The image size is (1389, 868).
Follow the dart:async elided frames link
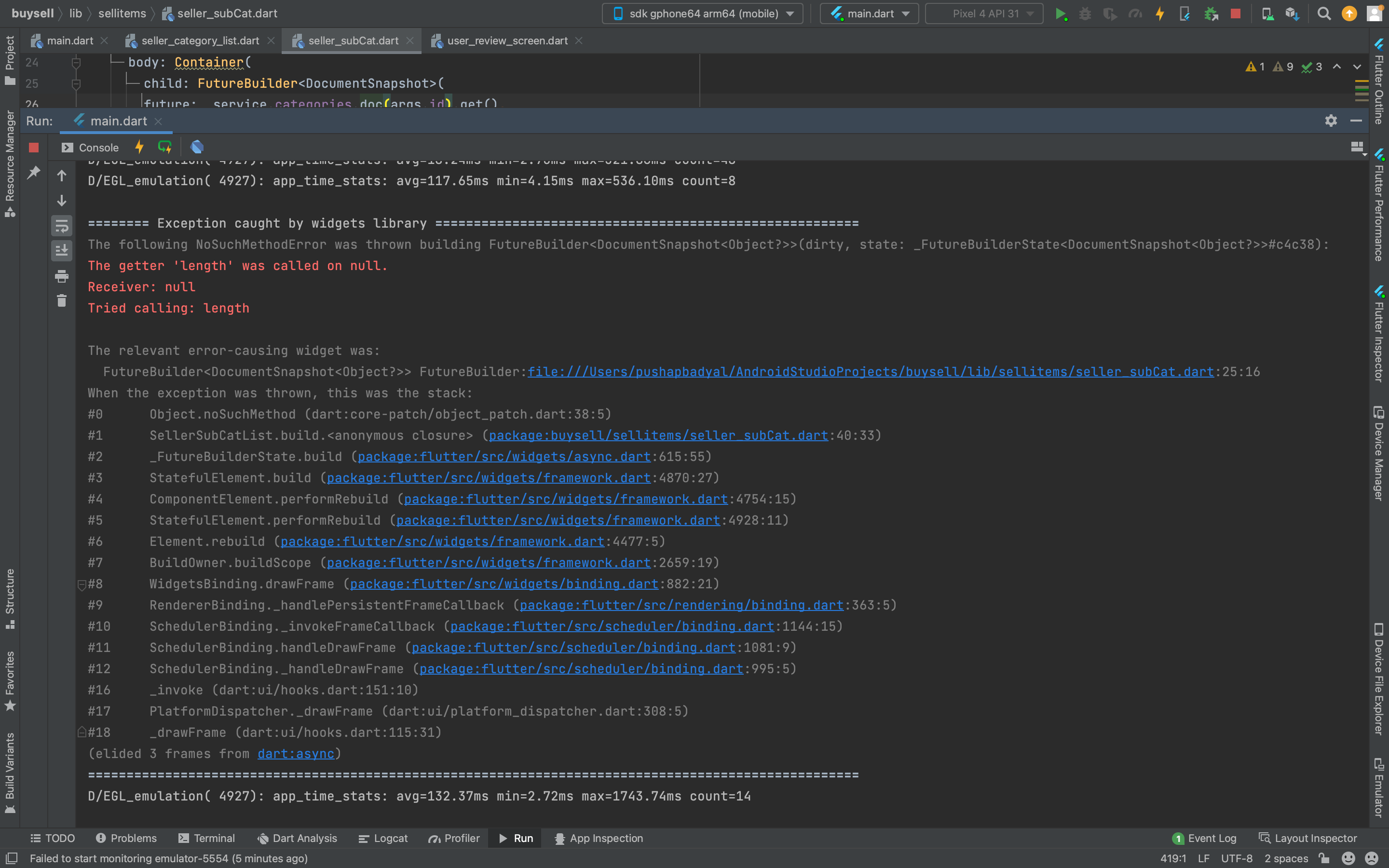pyautogui.click(x=296, y=754)
